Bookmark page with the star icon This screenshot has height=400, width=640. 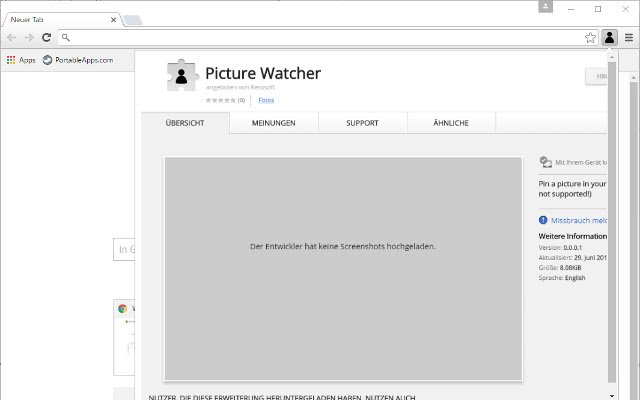590,38
